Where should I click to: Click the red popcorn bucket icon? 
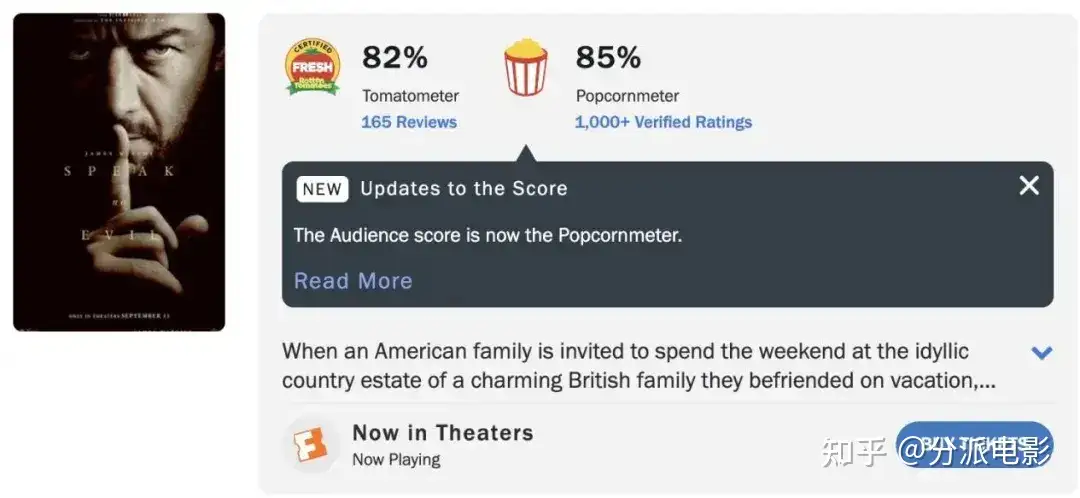click(x=526, y=68)
